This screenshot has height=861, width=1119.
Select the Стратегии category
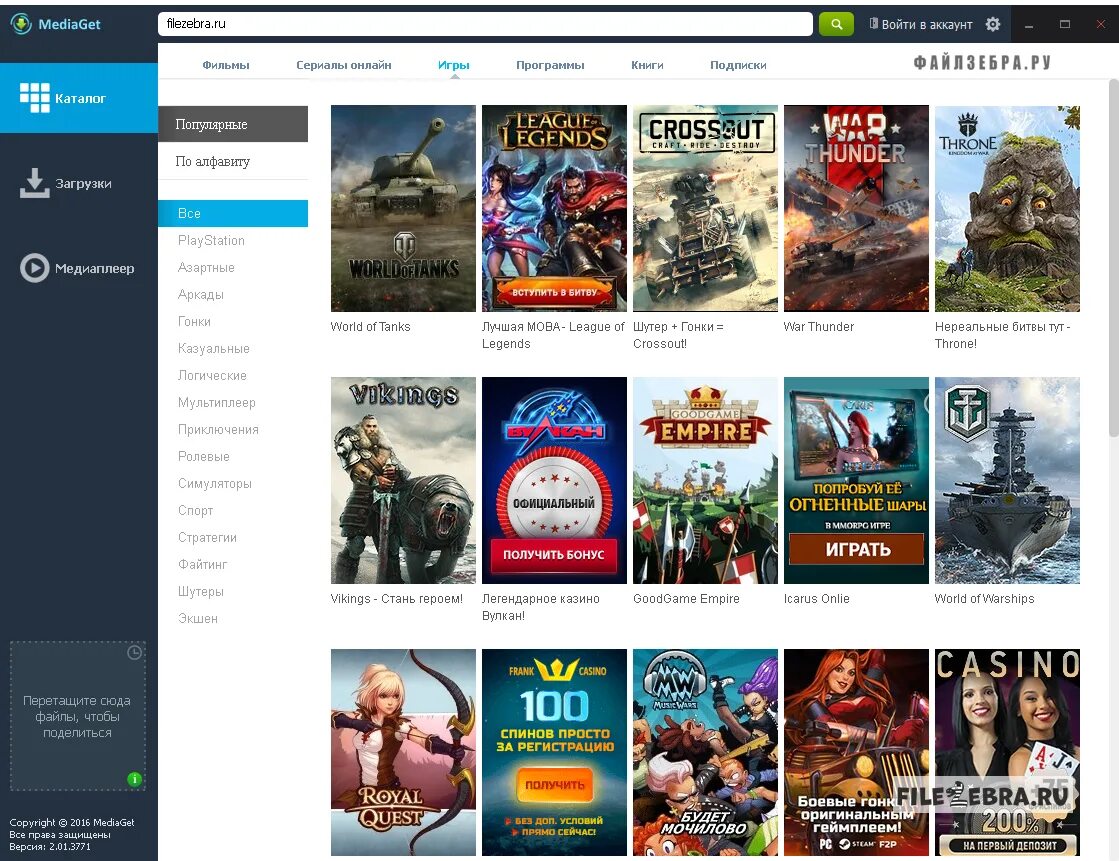tap(207, 538)
